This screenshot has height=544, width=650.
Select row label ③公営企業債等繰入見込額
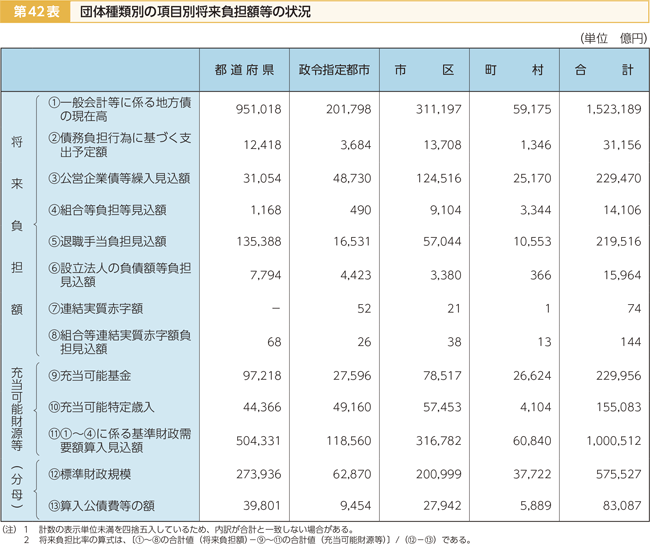click(119, 178)
